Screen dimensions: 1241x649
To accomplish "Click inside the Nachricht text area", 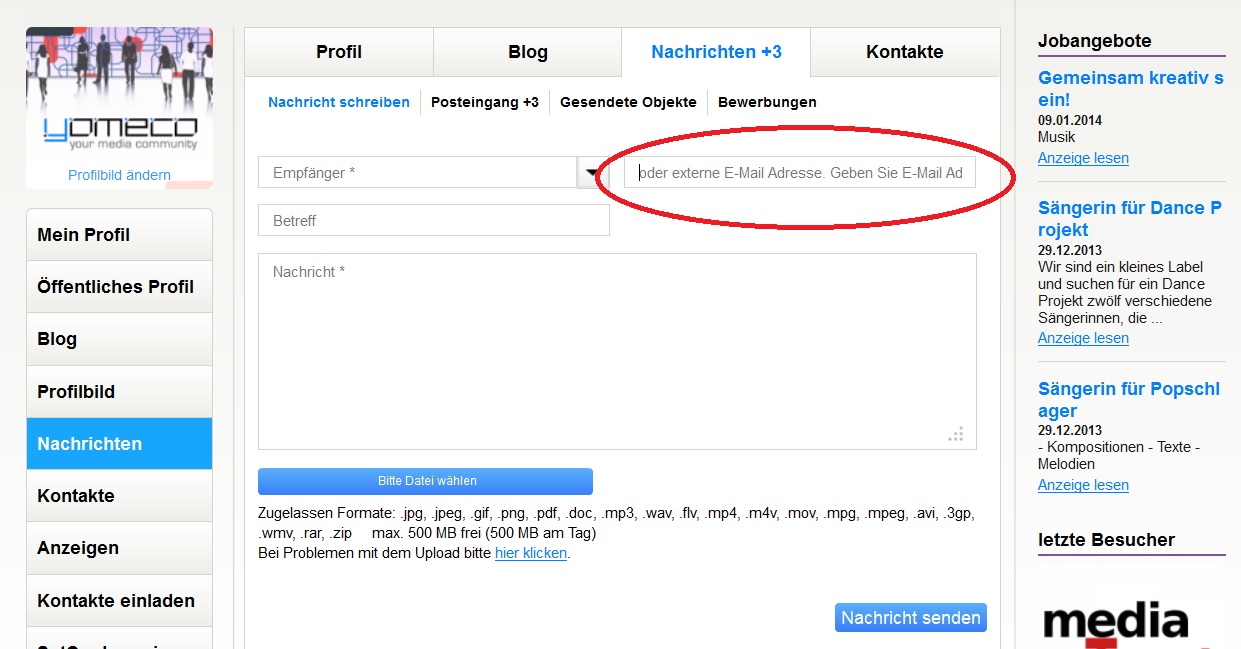I will point(617,350).
